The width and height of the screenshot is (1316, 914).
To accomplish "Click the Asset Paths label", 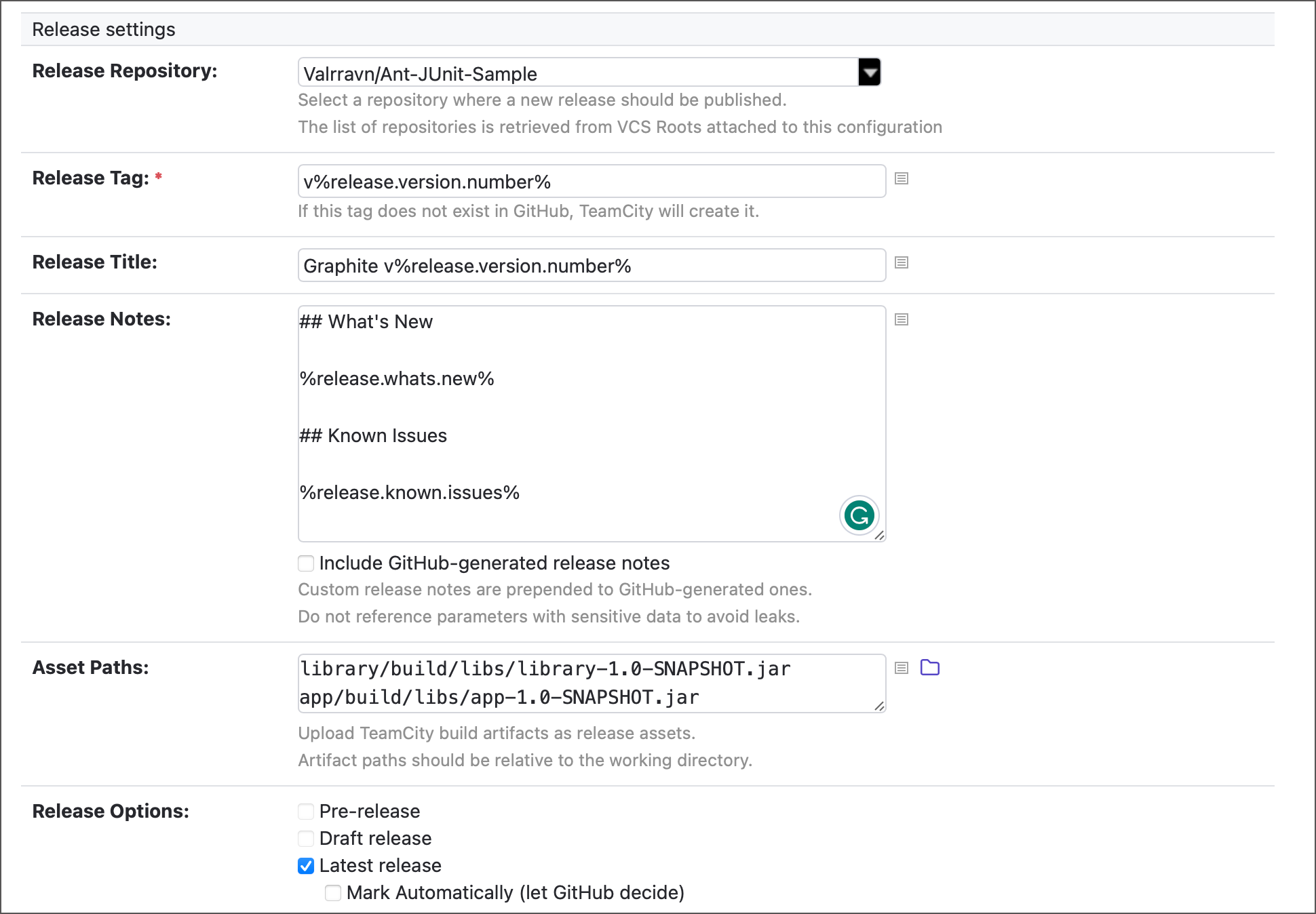I will click(x=91, y=667).
